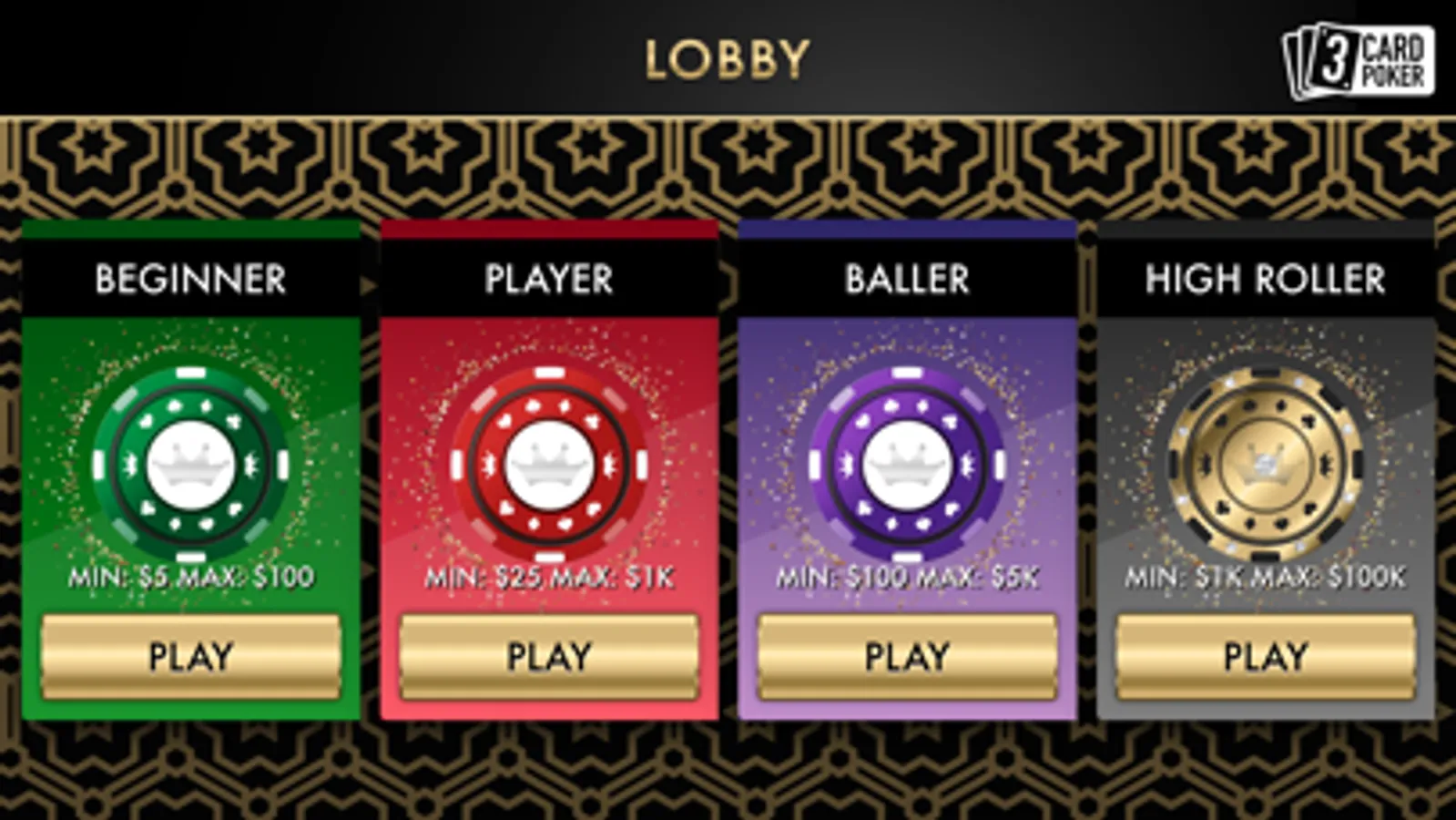Image resolution: width=1456 pixels, height=820 pixels.
Task: Select the BALLER header label
Action: [907, 279]
